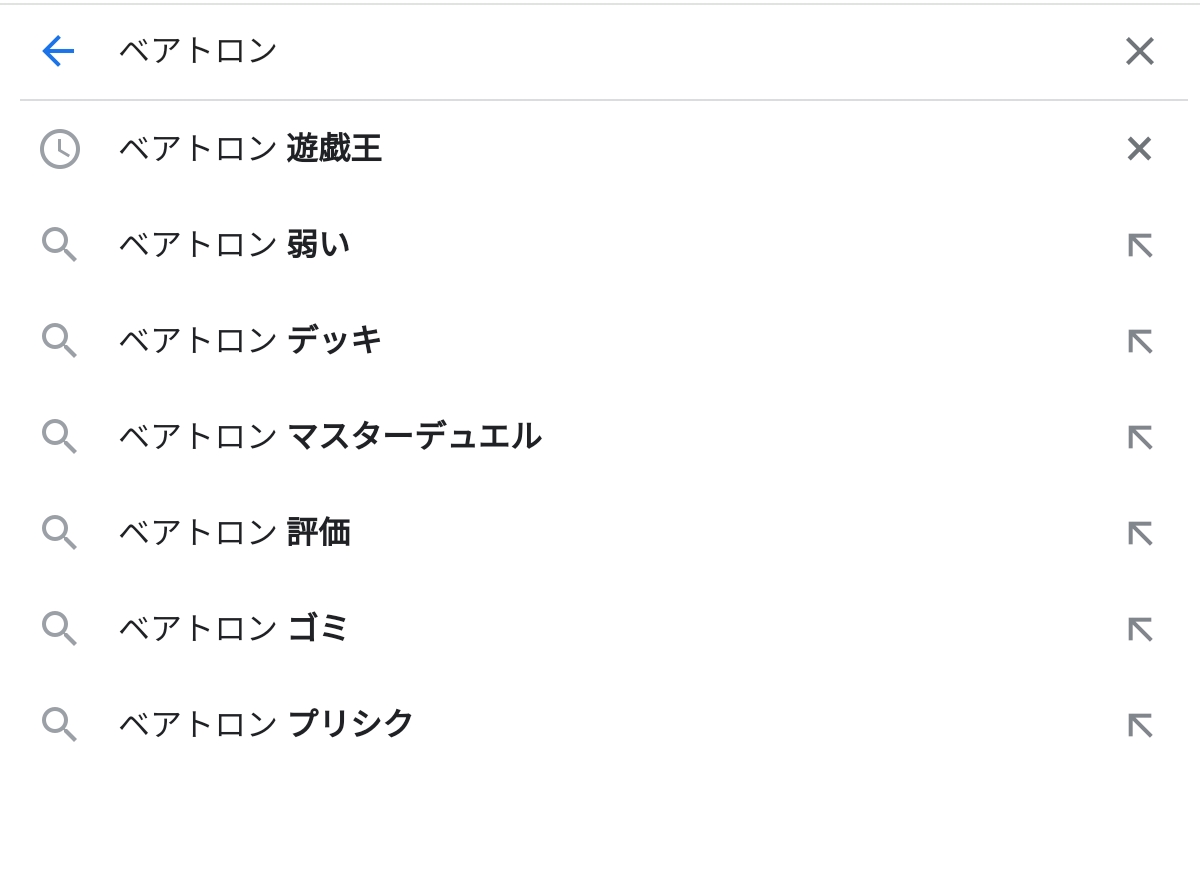
Task: Click the clock history icon
Action: click(60, 149)
